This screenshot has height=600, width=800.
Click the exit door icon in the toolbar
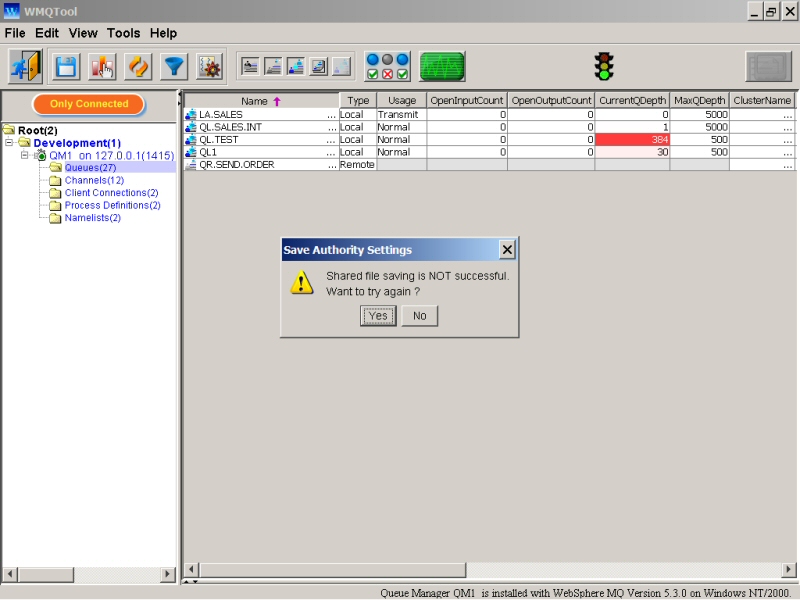pyautogui.click(x=25, y=66)
